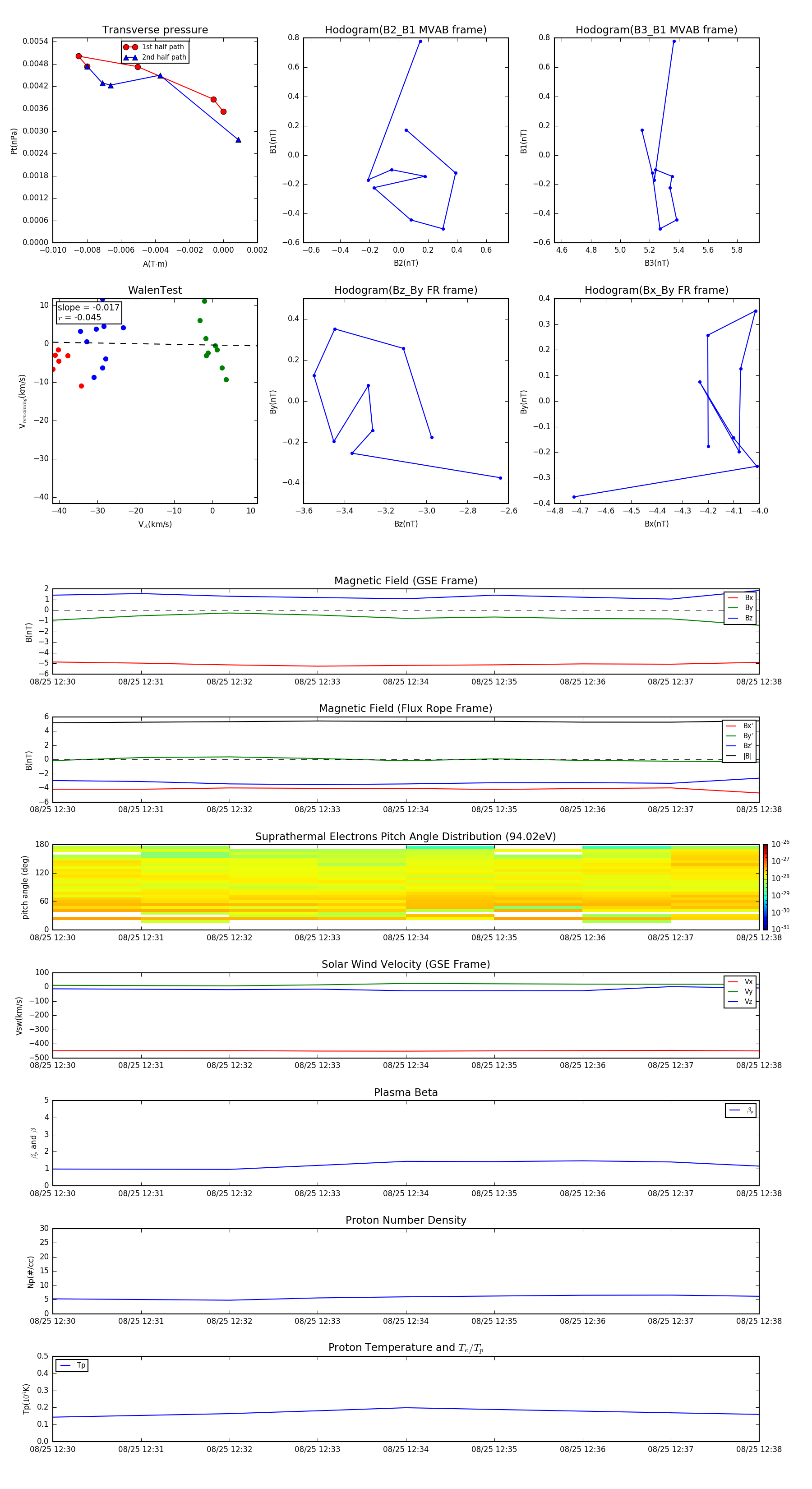Click the Proton Temperature and Te/Tp title

[x=406, y=1349]
